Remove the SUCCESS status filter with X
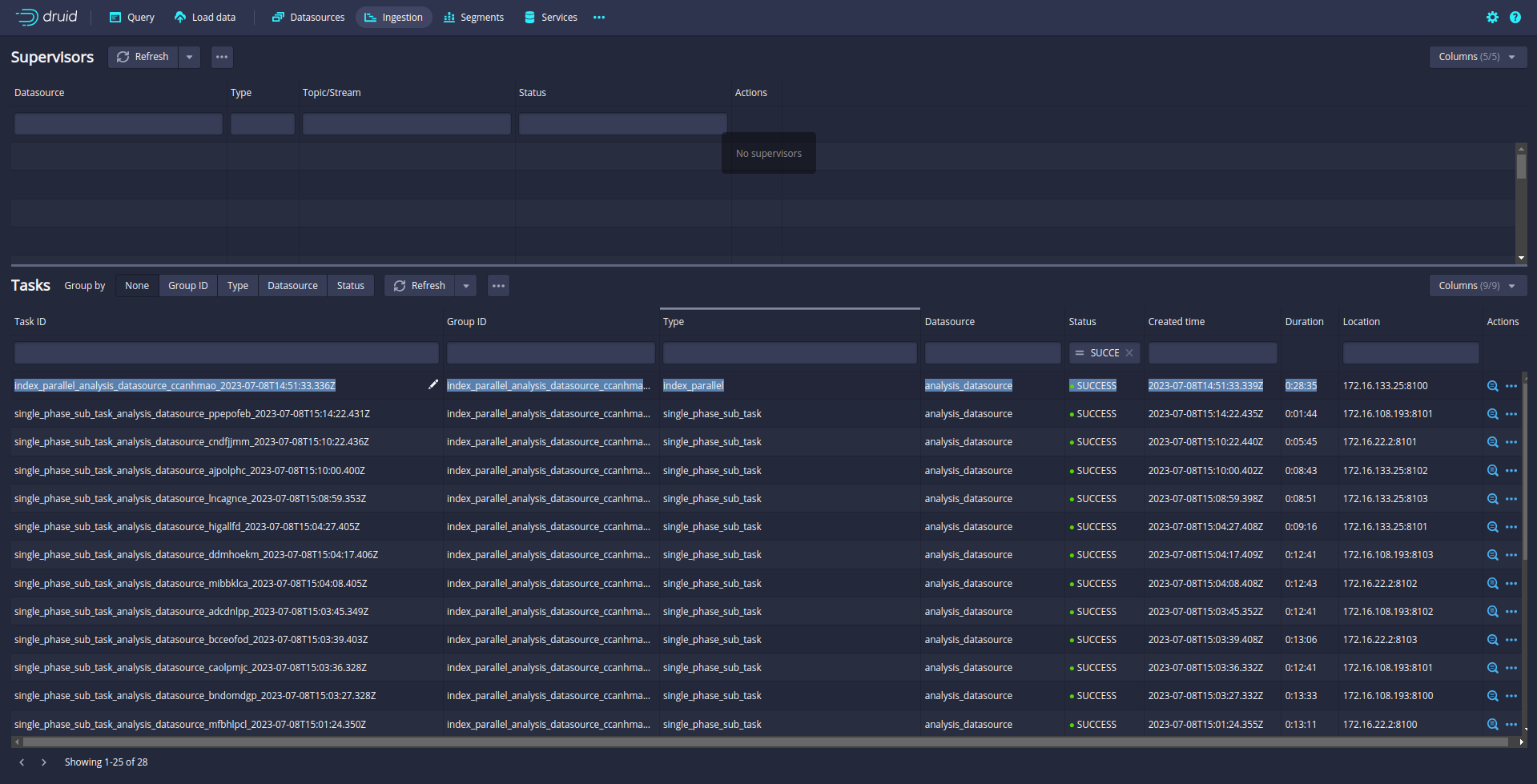 1129,353
